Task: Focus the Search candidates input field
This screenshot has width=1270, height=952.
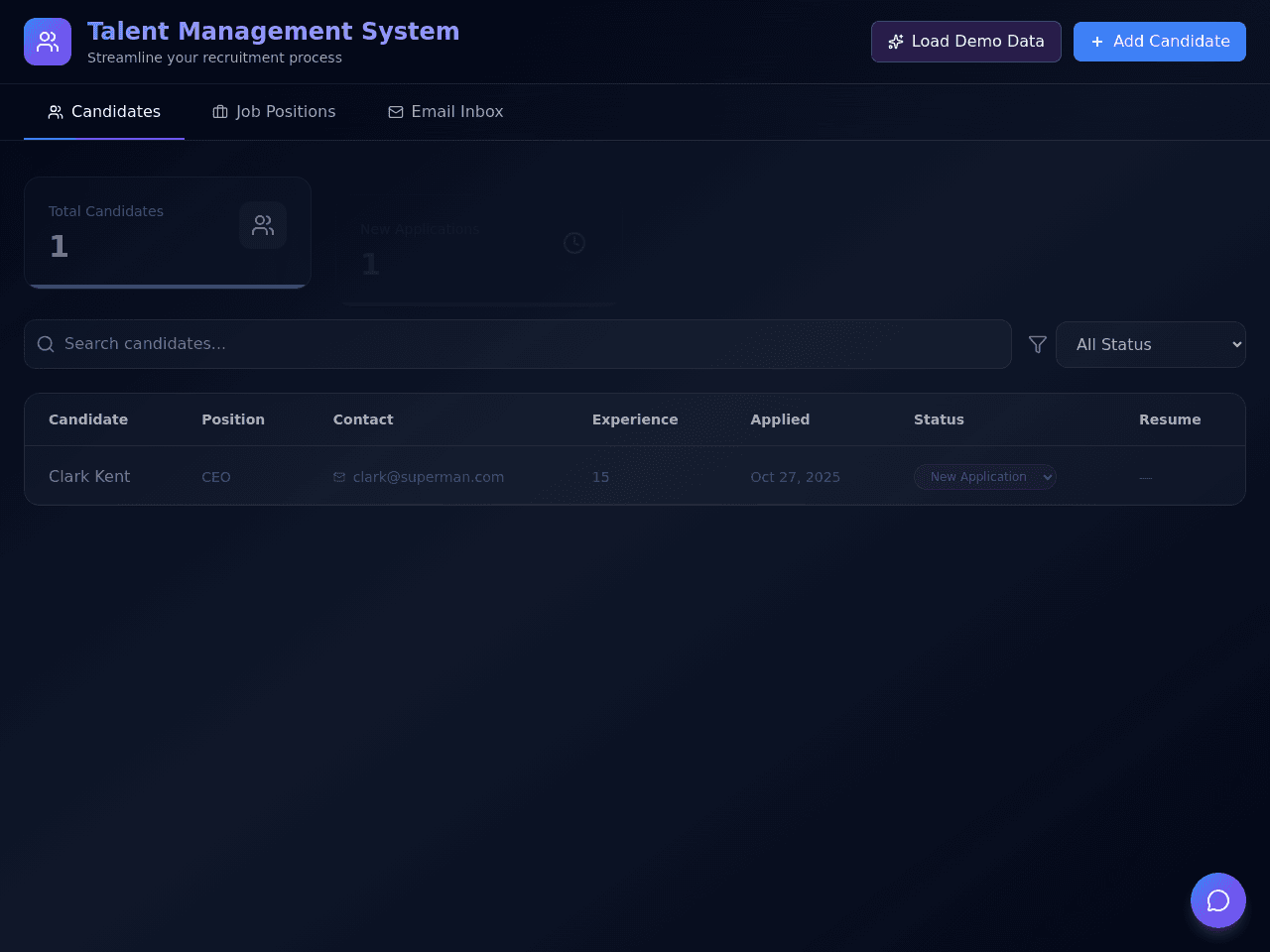Action: tap(518, 344)
